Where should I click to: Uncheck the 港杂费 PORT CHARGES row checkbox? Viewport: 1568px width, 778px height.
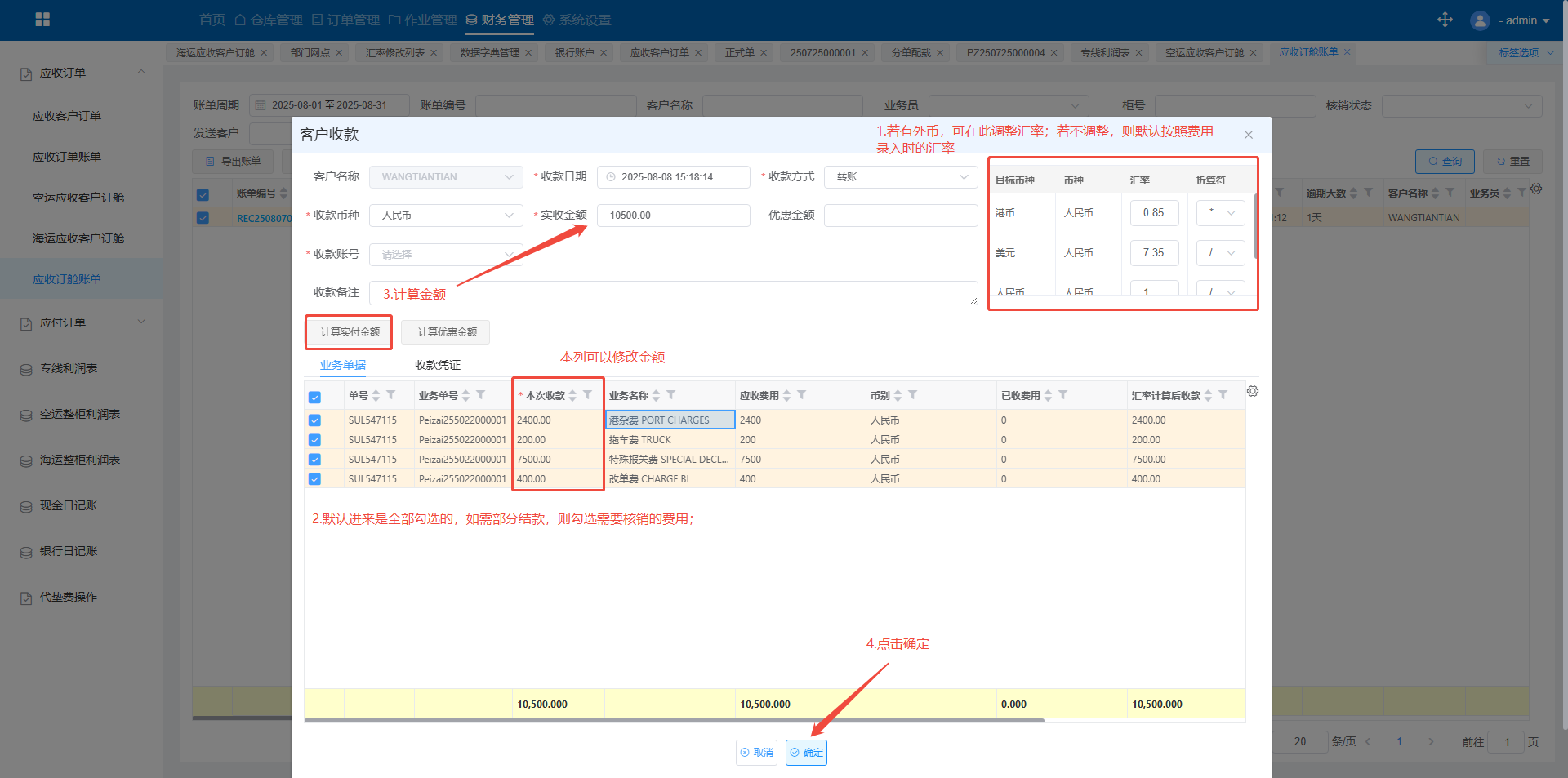coord(314,420)
